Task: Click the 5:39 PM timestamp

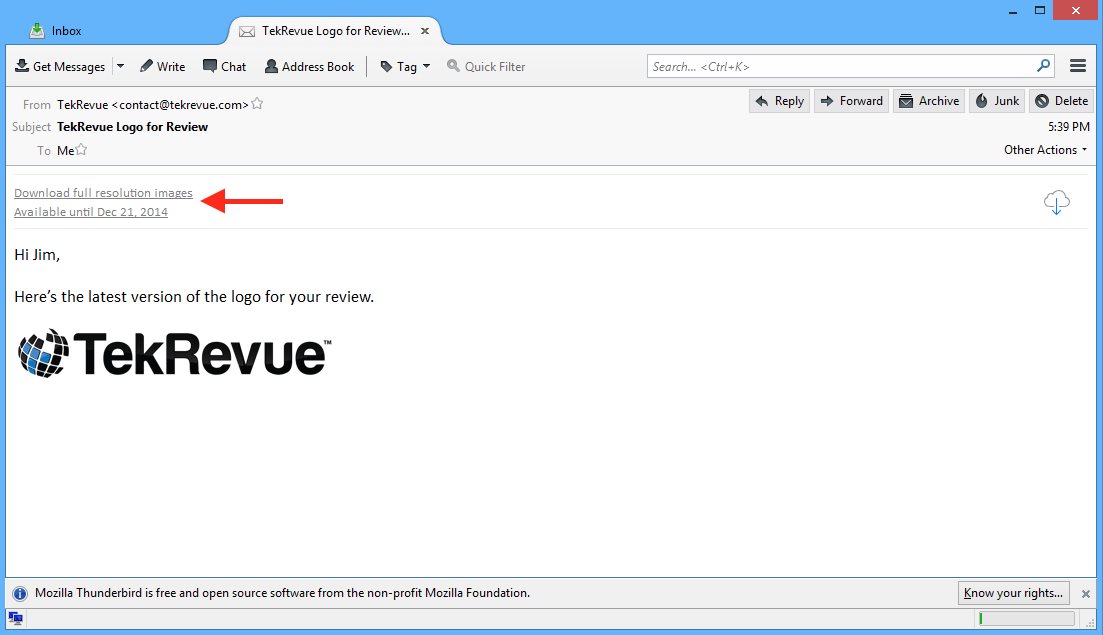Action: [1069, 127]
